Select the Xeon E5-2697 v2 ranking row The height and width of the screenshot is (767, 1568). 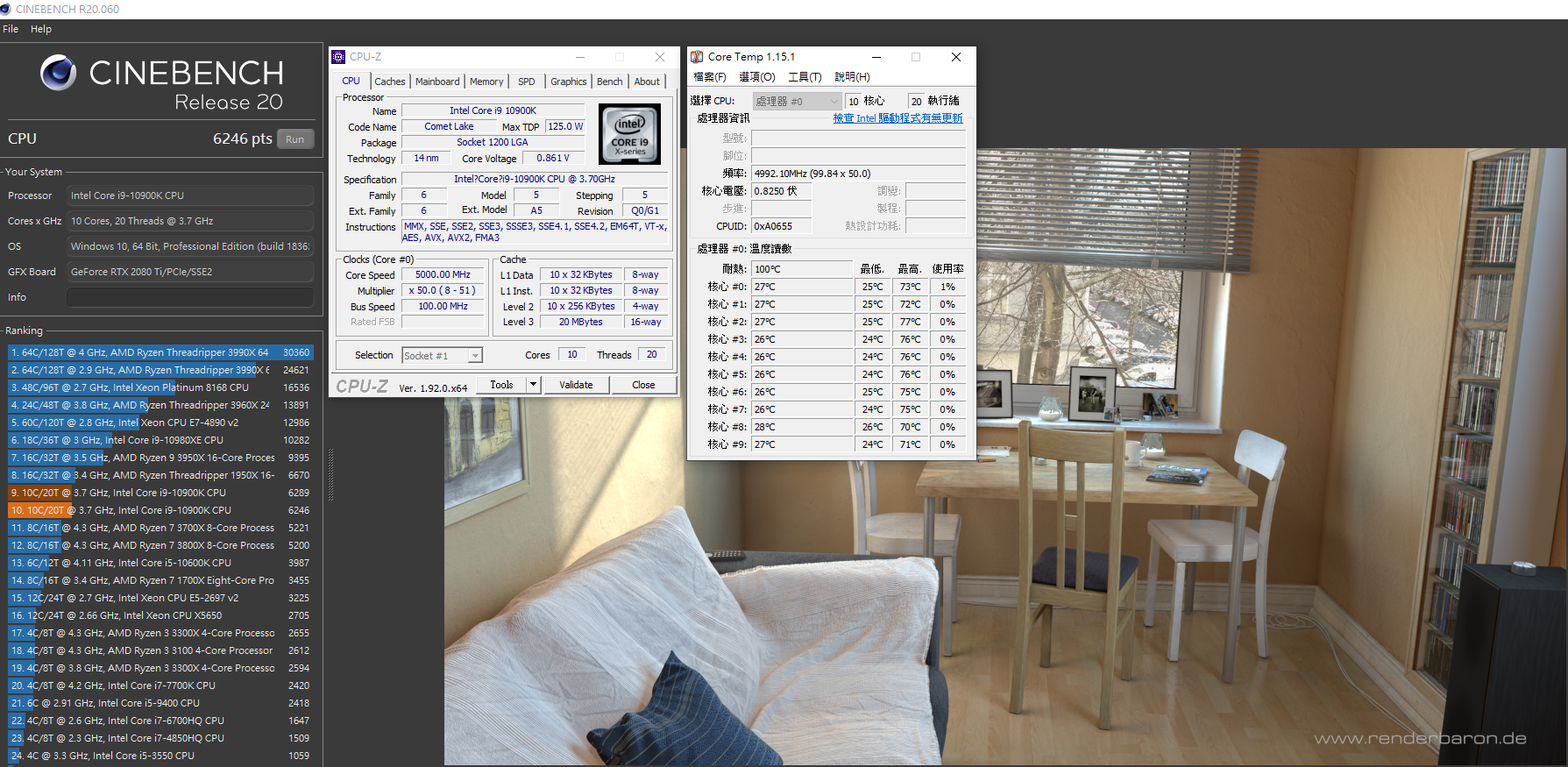click(160, 598)
